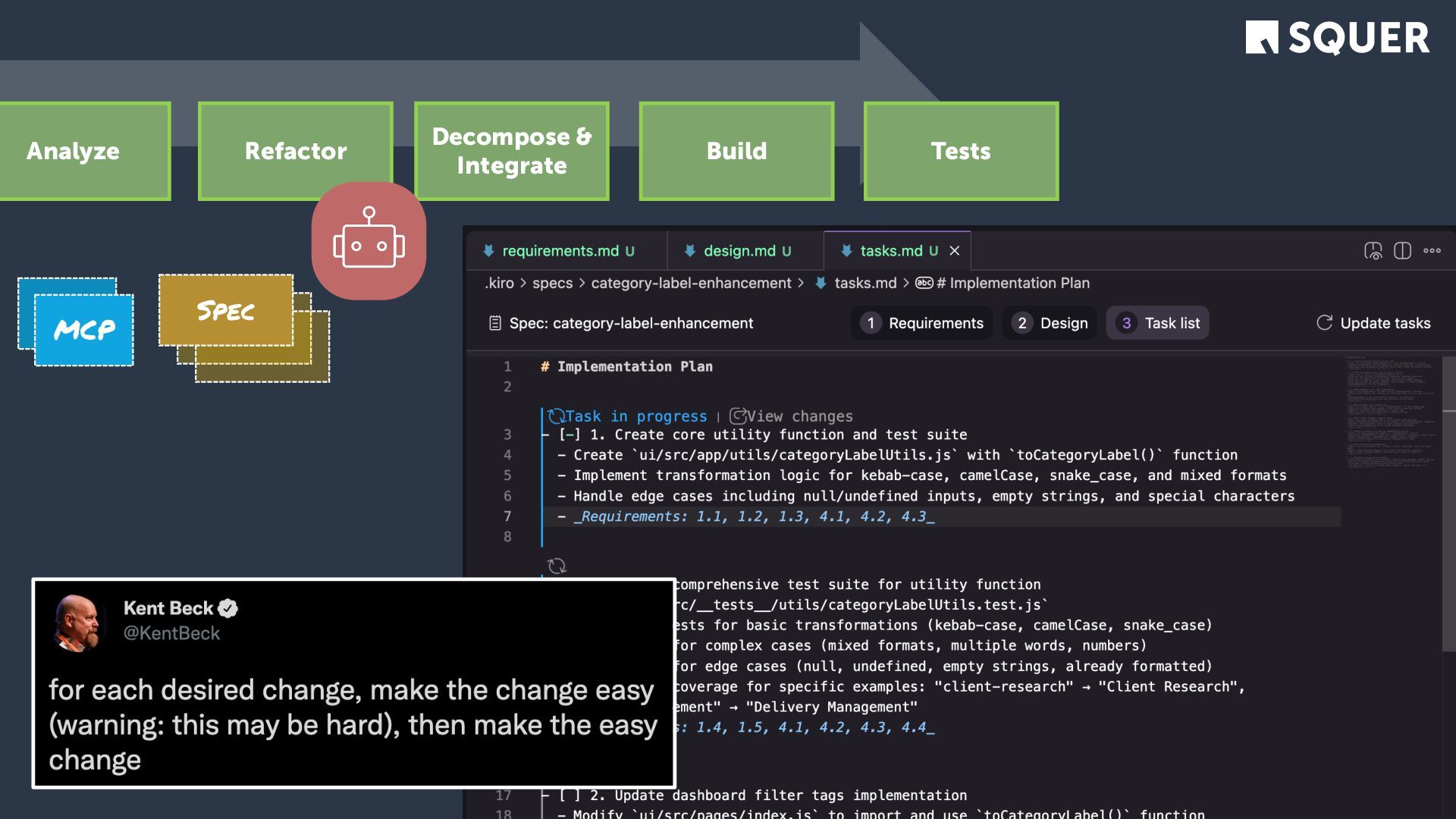Click the spec document icon beside the spec title
The height and width of the screenshot is (819, 1456).
click(x=495, y=323)
